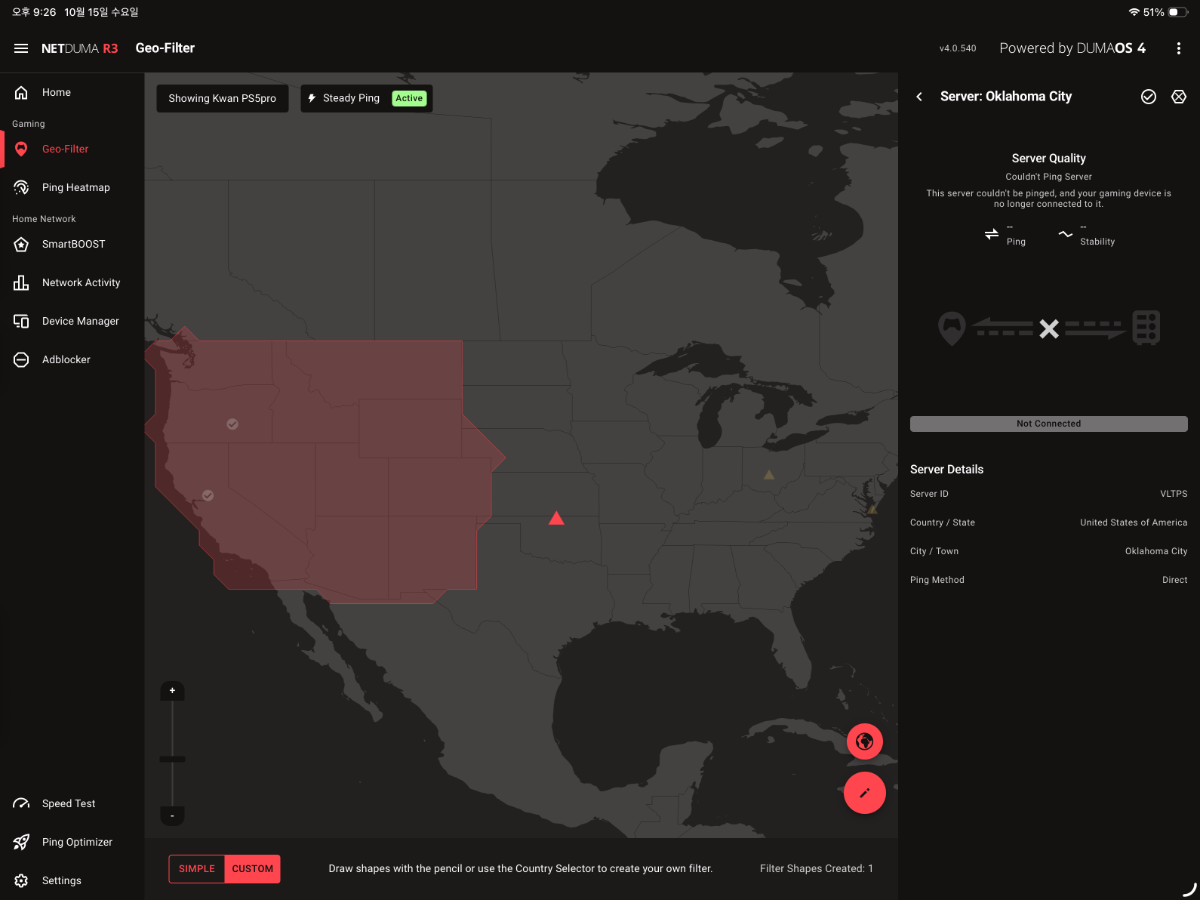Image resolution: width=1200 pixels, height=900 pixels.
Task: Open the Speed Test page
Action: 68,804
